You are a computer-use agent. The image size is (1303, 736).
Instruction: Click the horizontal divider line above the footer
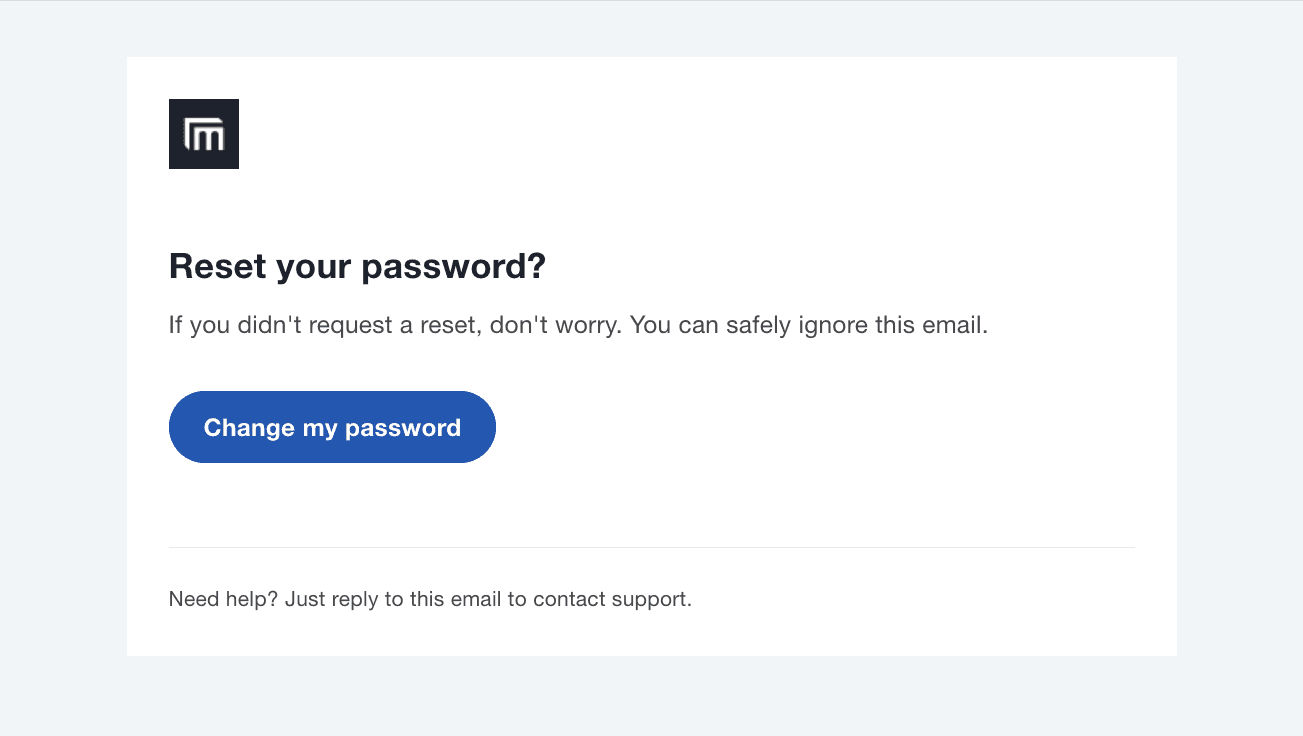[652, 548]
